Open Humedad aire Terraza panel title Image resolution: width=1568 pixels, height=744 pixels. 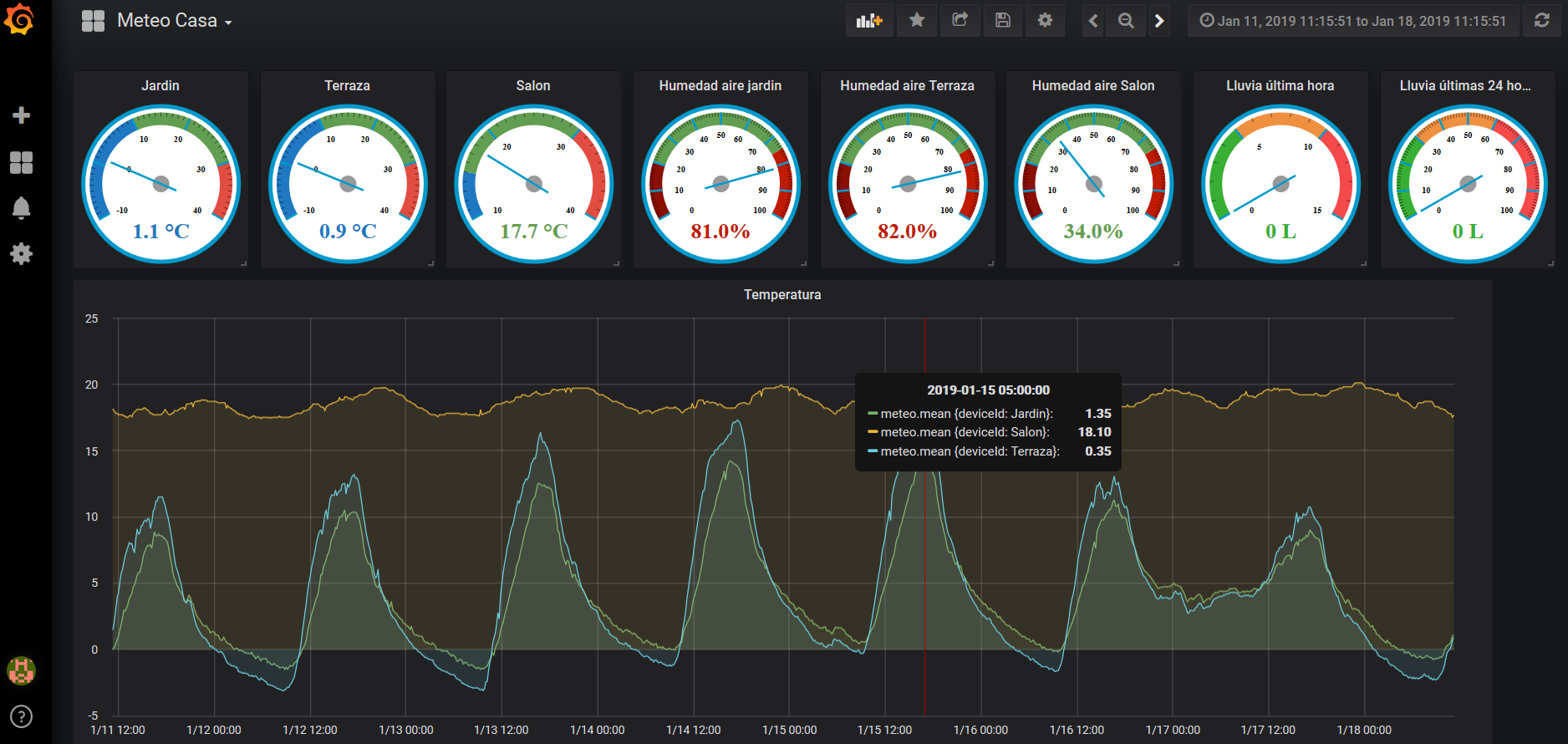907,85
